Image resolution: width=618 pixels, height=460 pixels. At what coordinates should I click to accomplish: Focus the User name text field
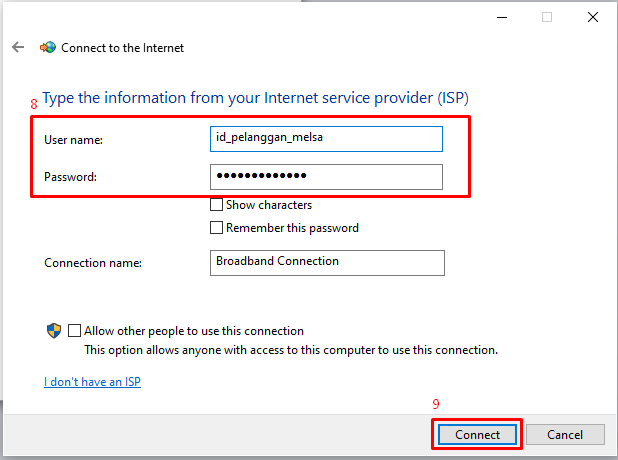coord(326,139)
